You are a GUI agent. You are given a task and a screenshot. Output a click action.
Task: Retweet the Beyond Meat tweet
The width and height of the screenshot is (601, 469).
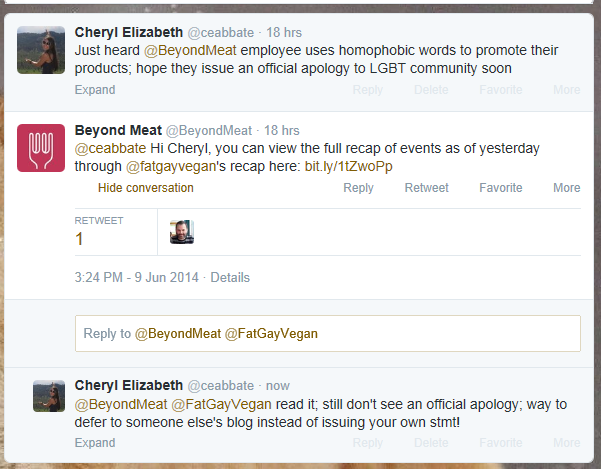point(427,188)
